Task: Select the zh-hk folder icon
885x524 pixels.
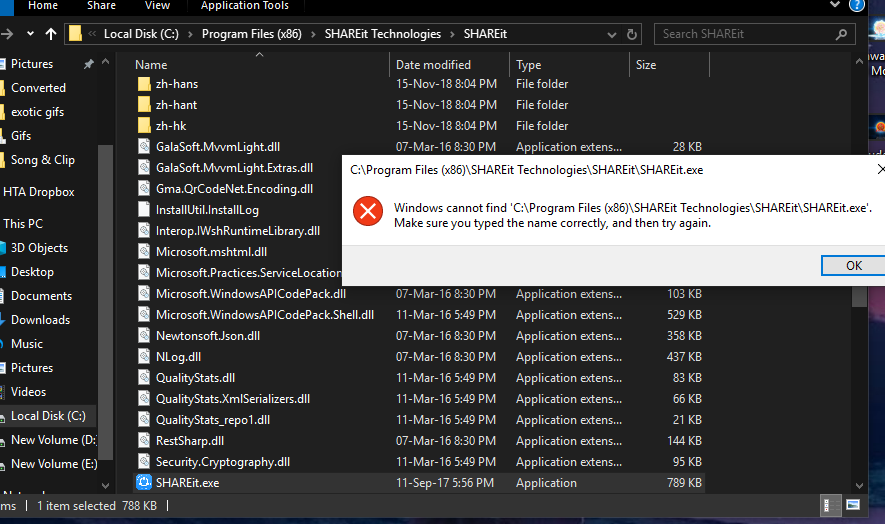Action: (144, 126)
